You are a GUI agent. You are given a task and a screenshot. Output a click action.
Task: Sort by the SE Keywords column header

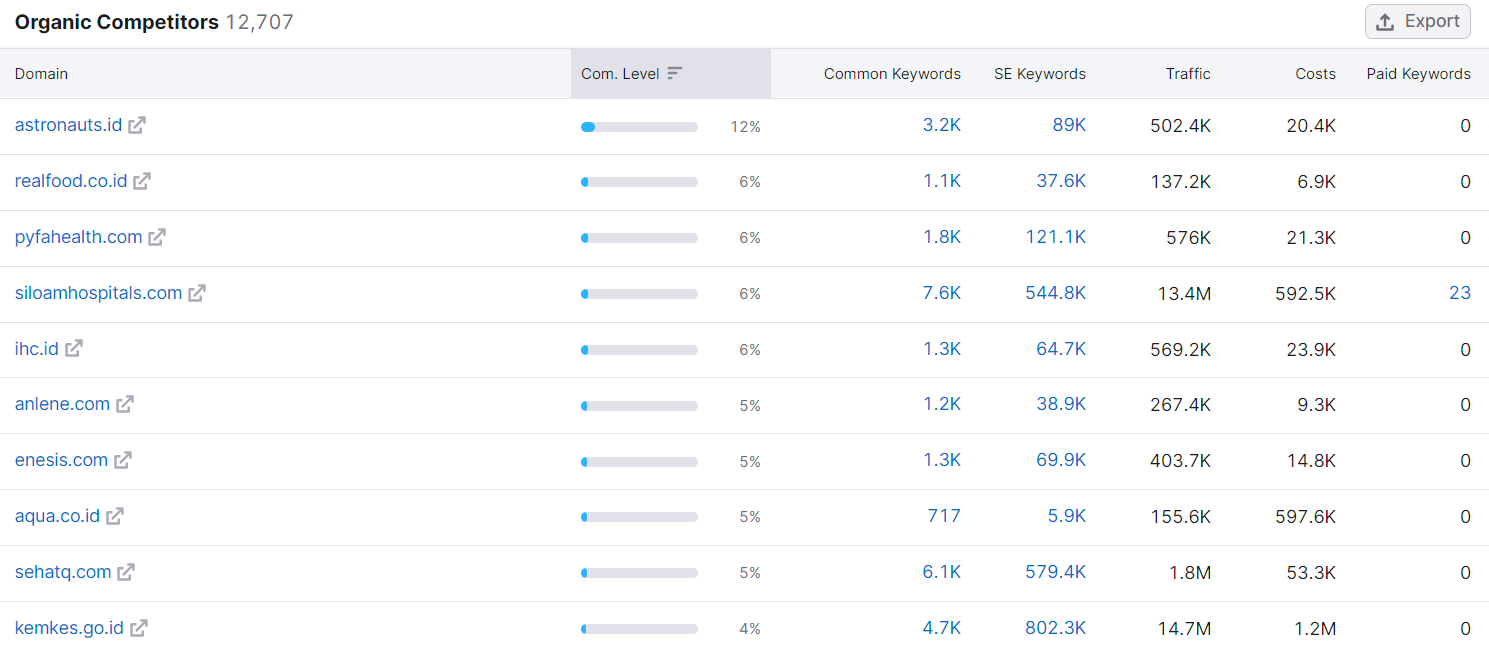pos(1040,73)
